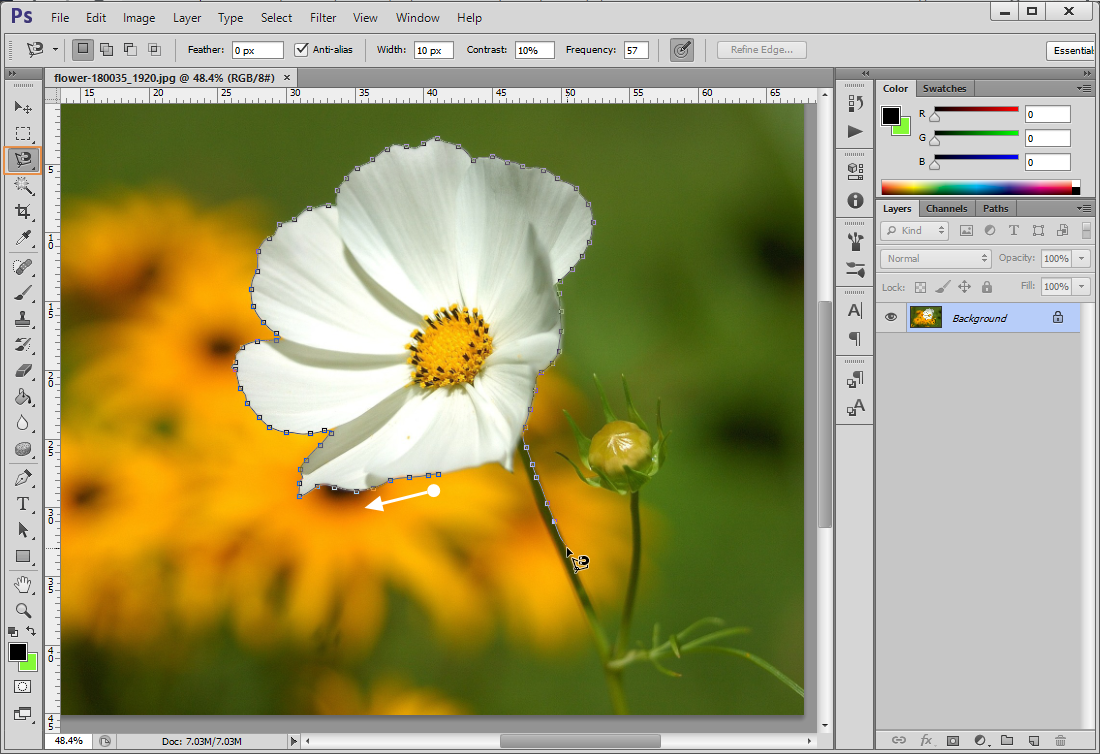This screenshot has width=1100, height=754.
Task: Select the Move tool
Action: tap(23, 107)
